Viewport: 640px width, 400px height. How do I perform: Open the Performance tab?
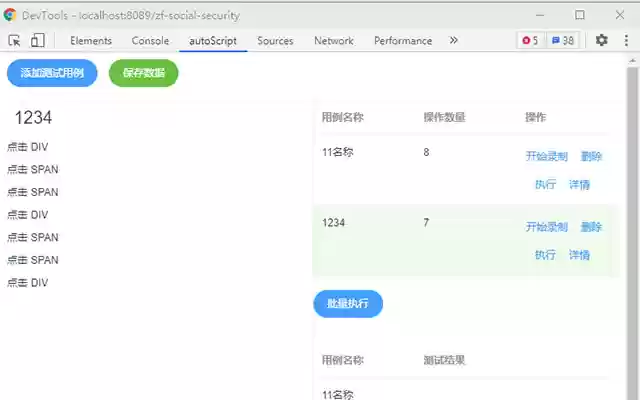[x=403, y=40]
